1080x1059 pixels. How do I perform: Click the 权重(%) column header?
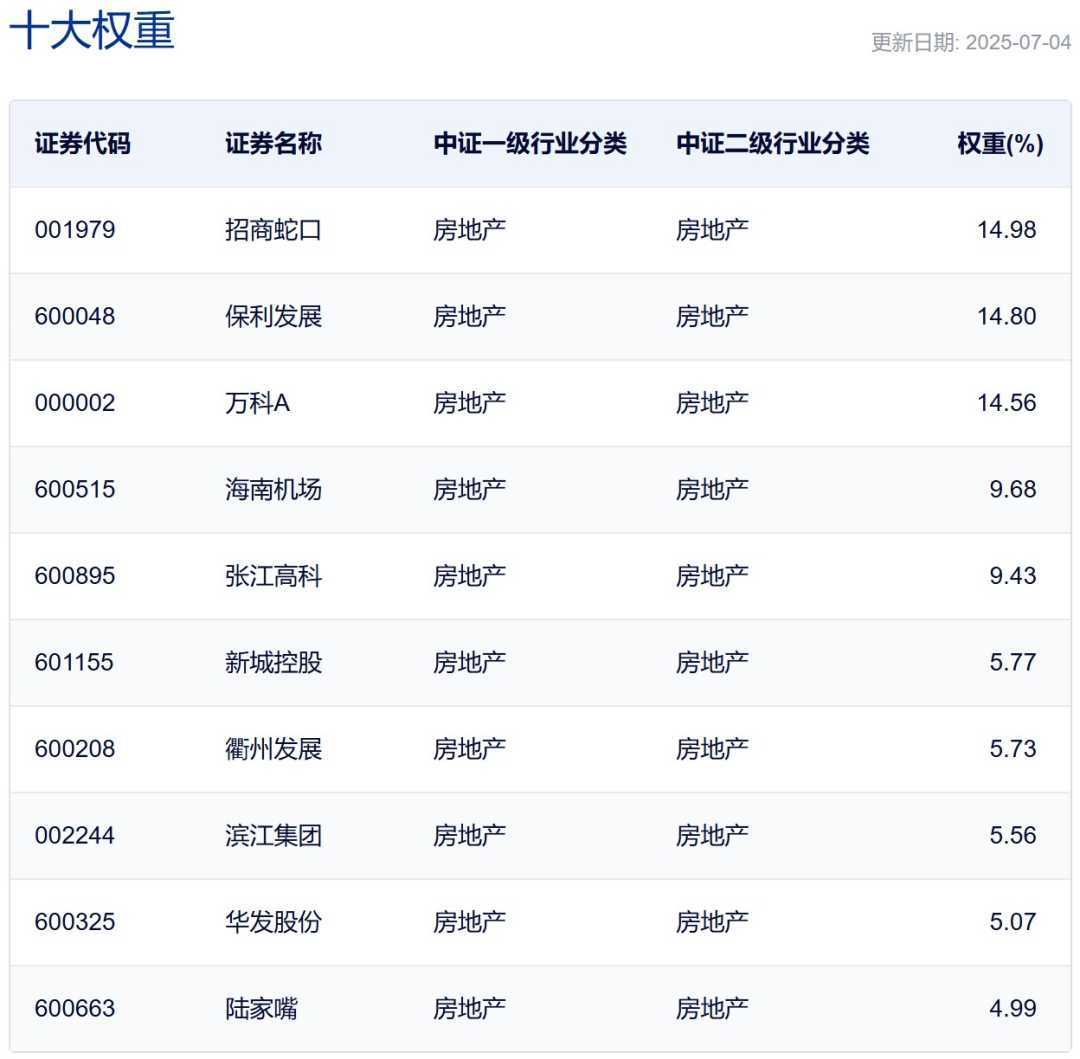click(x=1000, y=144)
